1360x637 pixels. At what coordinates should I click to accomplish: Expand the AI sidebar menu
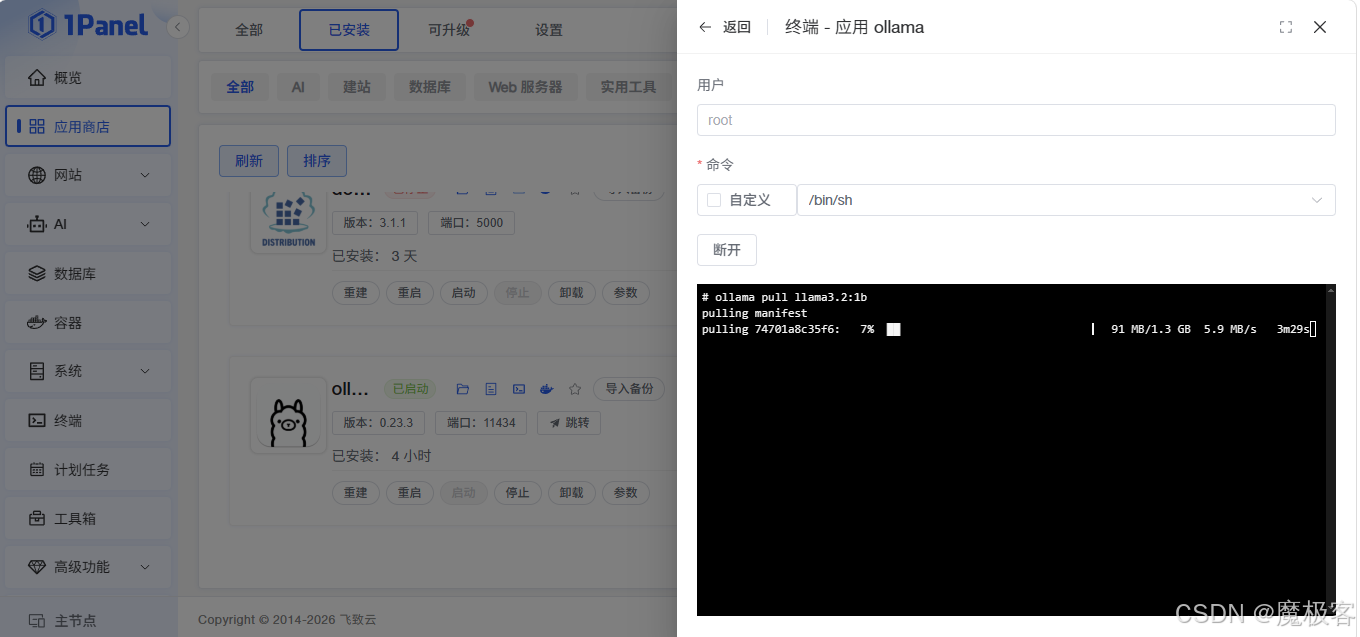[88, 224]
